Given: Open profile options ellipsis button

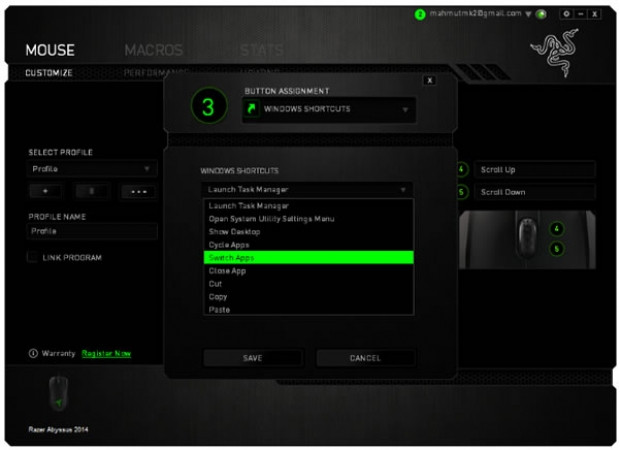Looking at the screenshot, I should [138, 191].
